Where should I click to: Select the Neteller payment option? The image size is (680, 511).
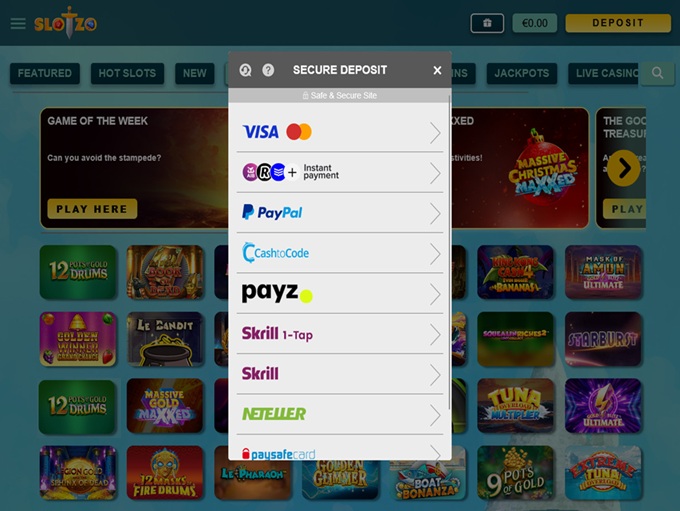[x=340, y=415]
